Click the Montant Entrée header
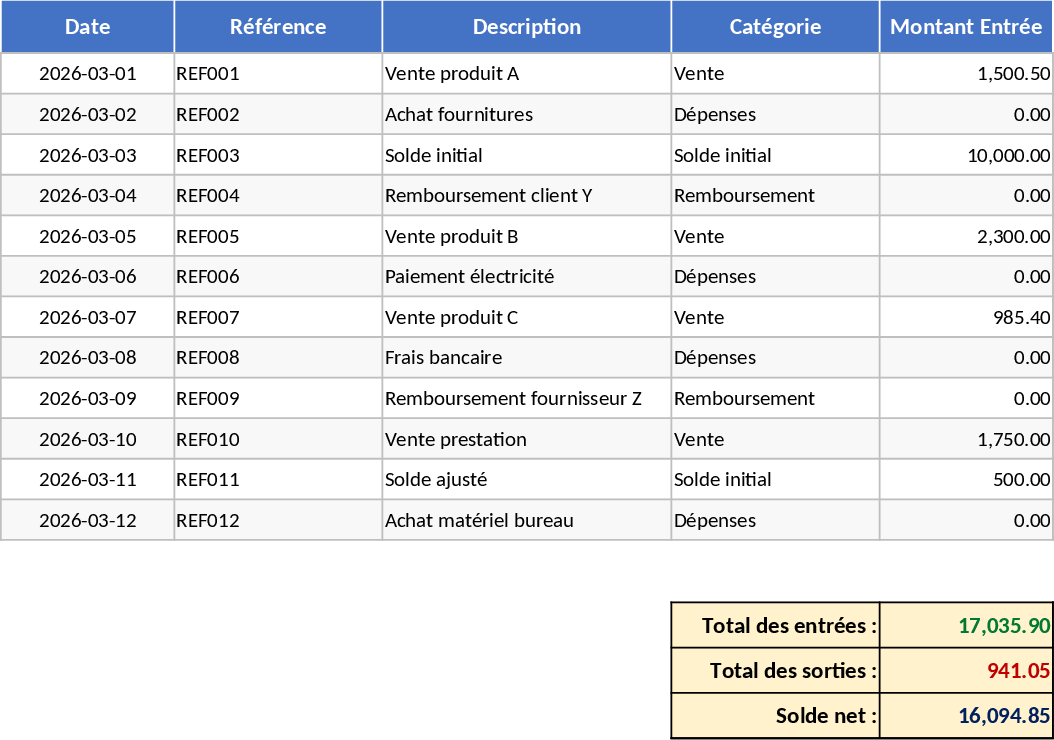The image size is (1054, 740). pos(966,27)
